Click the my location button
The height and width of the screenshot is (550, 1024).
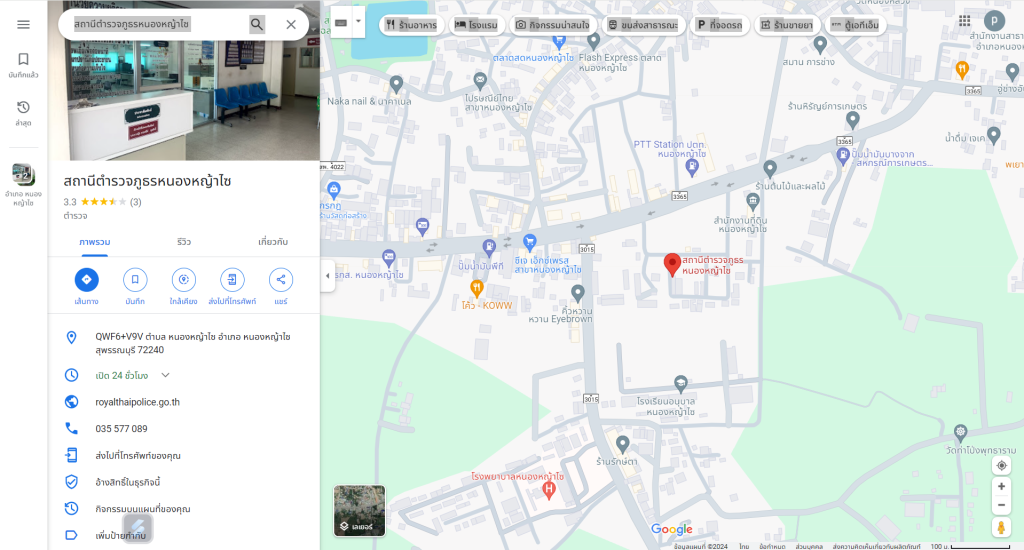coord(1001,466)
